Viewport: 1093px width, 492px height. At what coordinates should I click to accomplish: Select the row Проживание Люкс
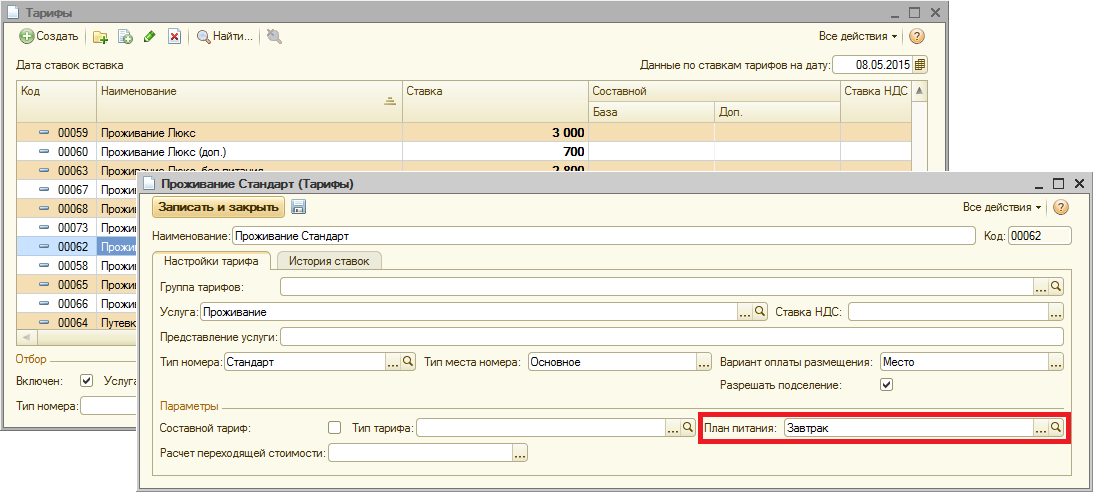464,132
